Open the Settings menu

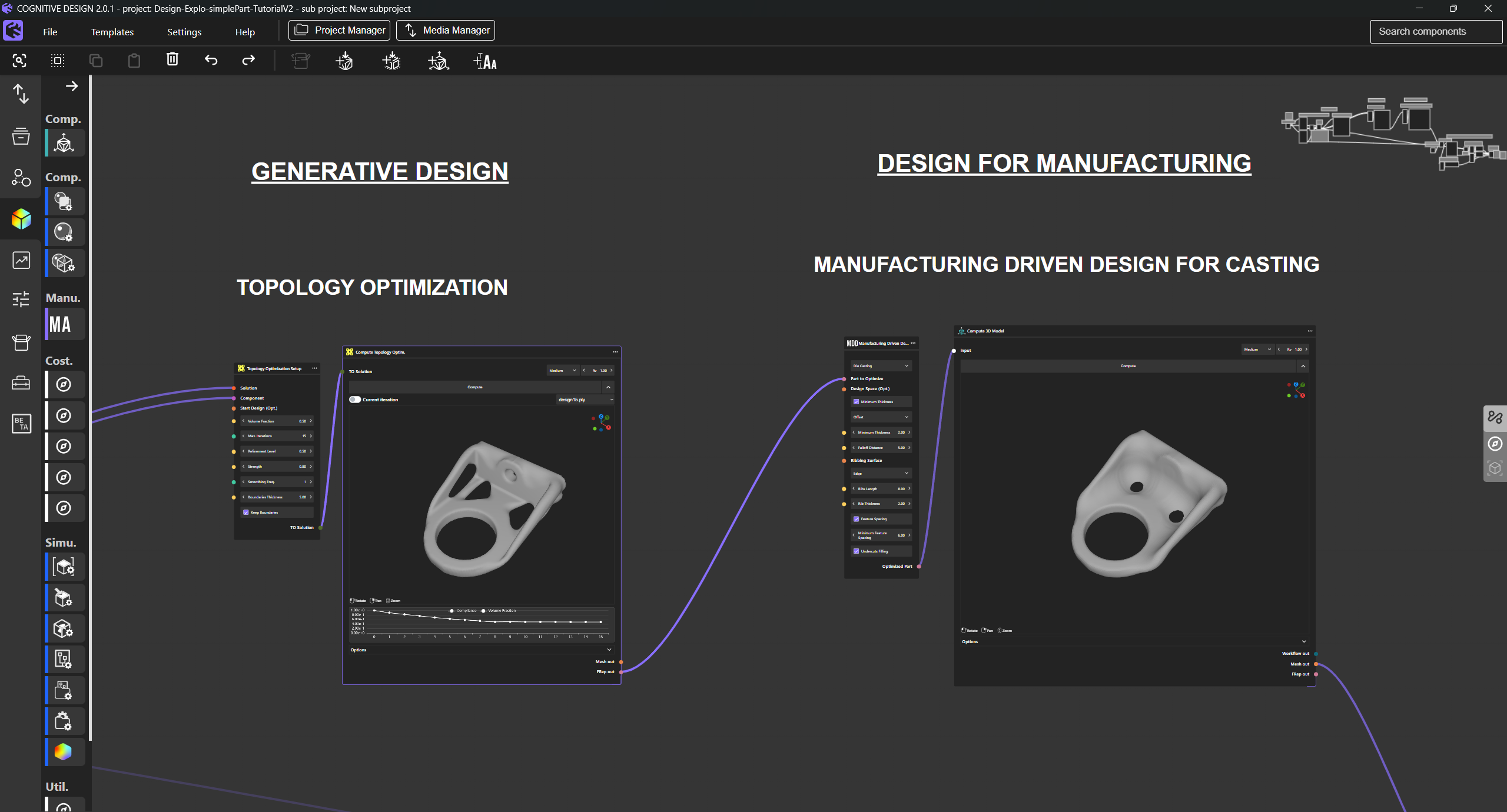[184, 32]
